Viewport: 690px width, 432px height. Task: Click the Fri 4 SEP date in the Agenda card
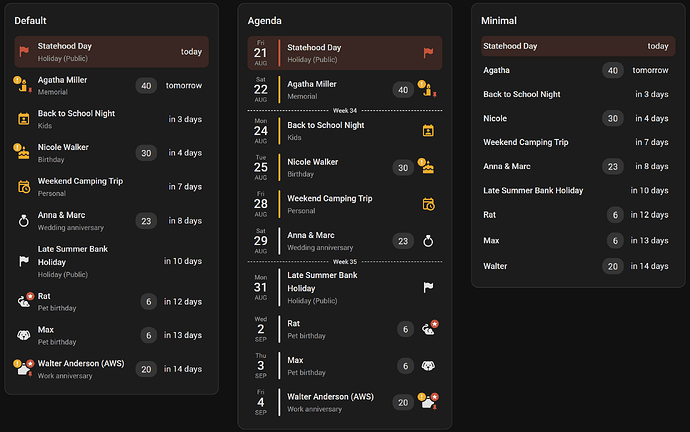tap(261, 402)
